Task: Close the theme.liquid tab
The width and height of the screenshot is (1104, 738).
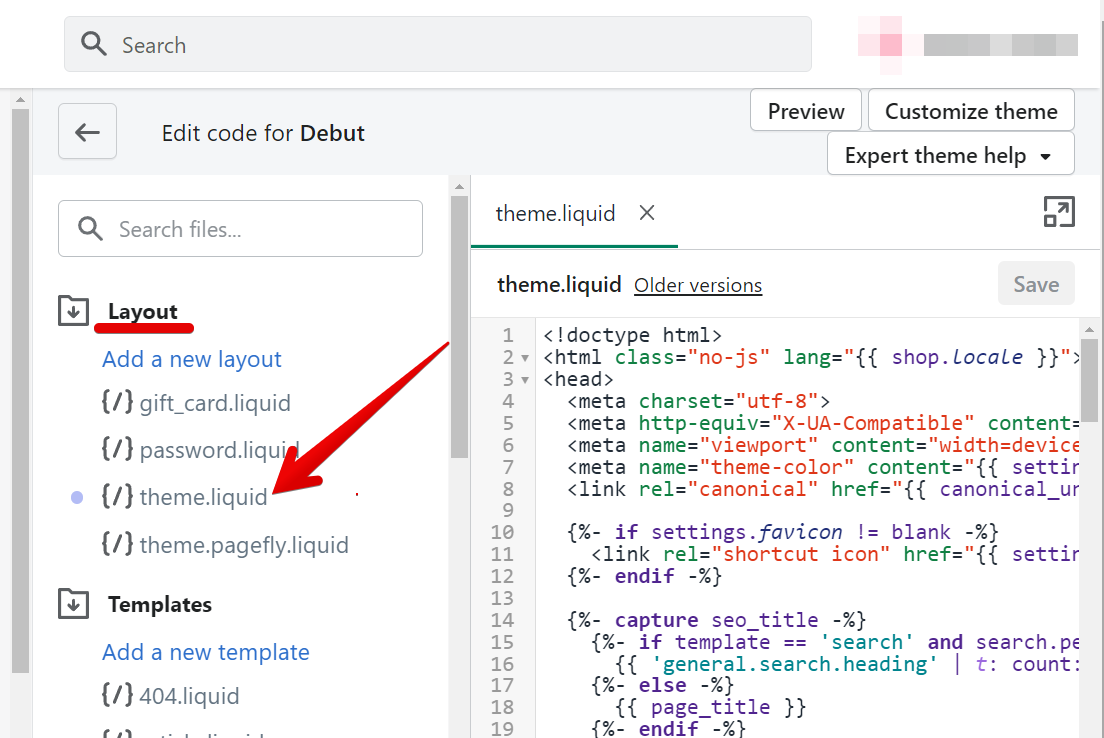Action: [646, 213]
